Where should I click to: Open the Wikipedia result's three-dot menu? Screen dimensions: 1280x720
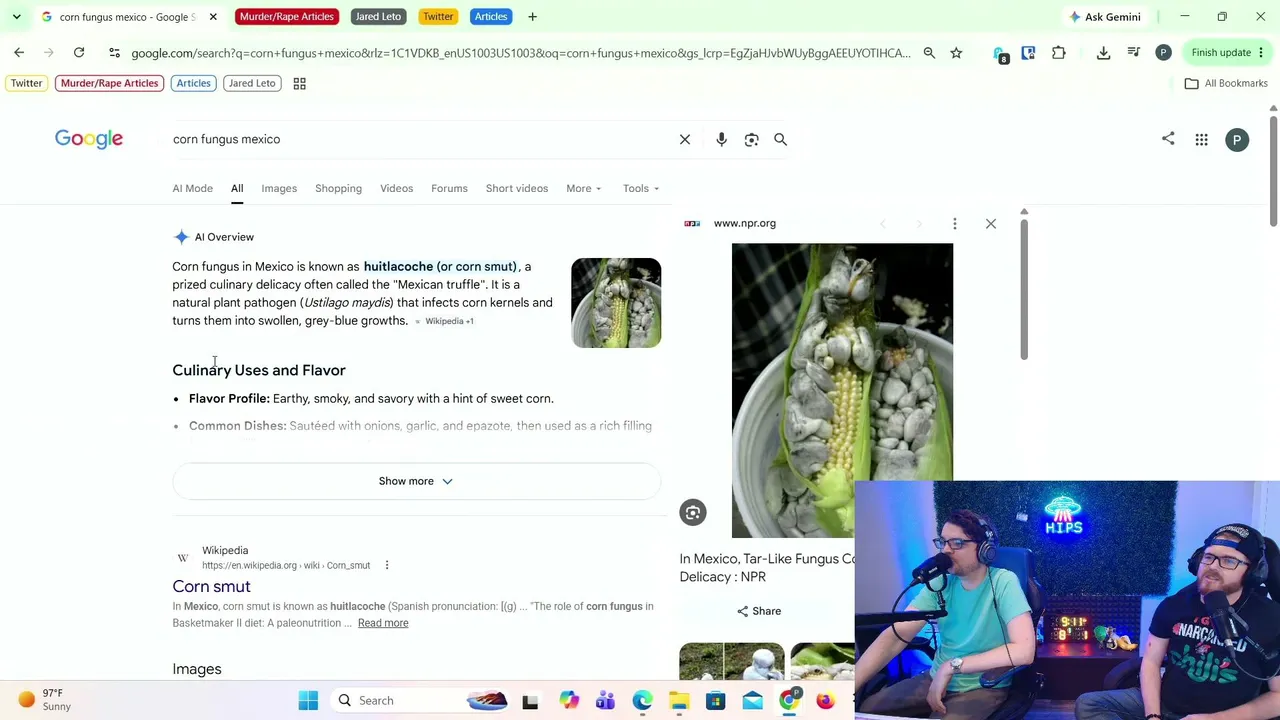click(387, 565)
